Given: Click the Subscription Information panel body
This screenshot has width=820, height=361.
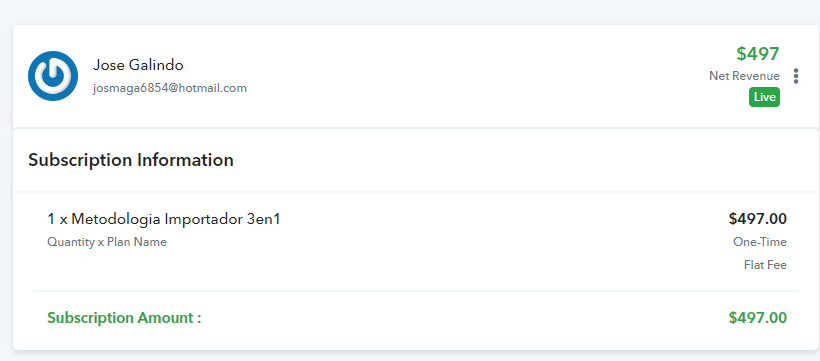Looking at the screenshot, I should 416,270.
